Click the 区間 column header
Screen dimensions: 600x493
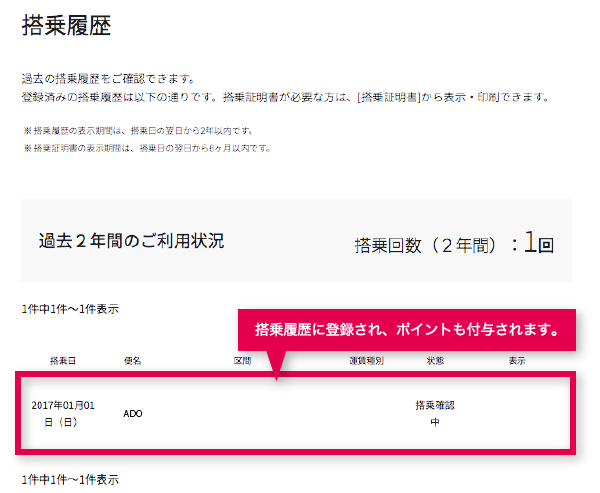(243, 360)
